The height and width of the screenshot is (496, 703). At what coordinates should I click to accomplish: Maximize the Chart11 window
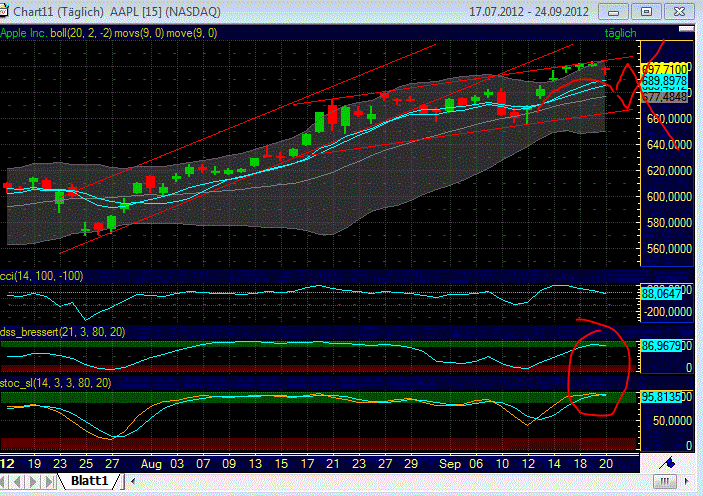tap(646, 12)
